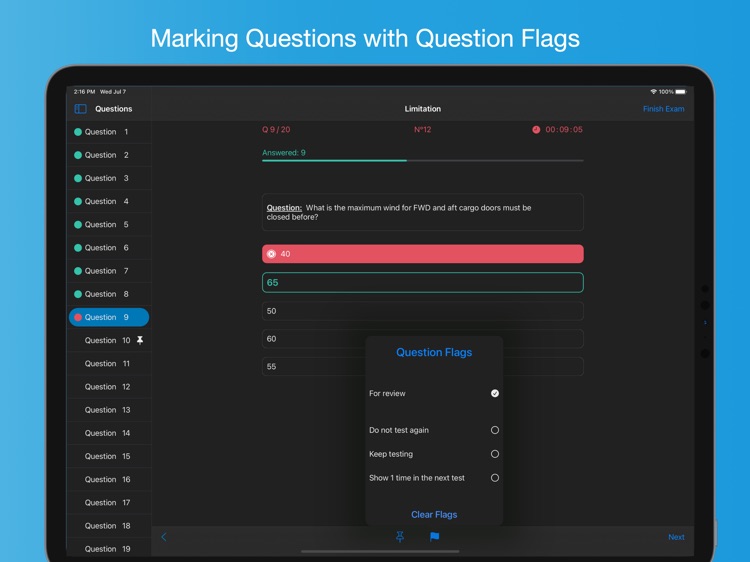The height and width of the screenshot is (562, 750).
Task: Click the X icon on answer 40
Action: tap(271, 254)
